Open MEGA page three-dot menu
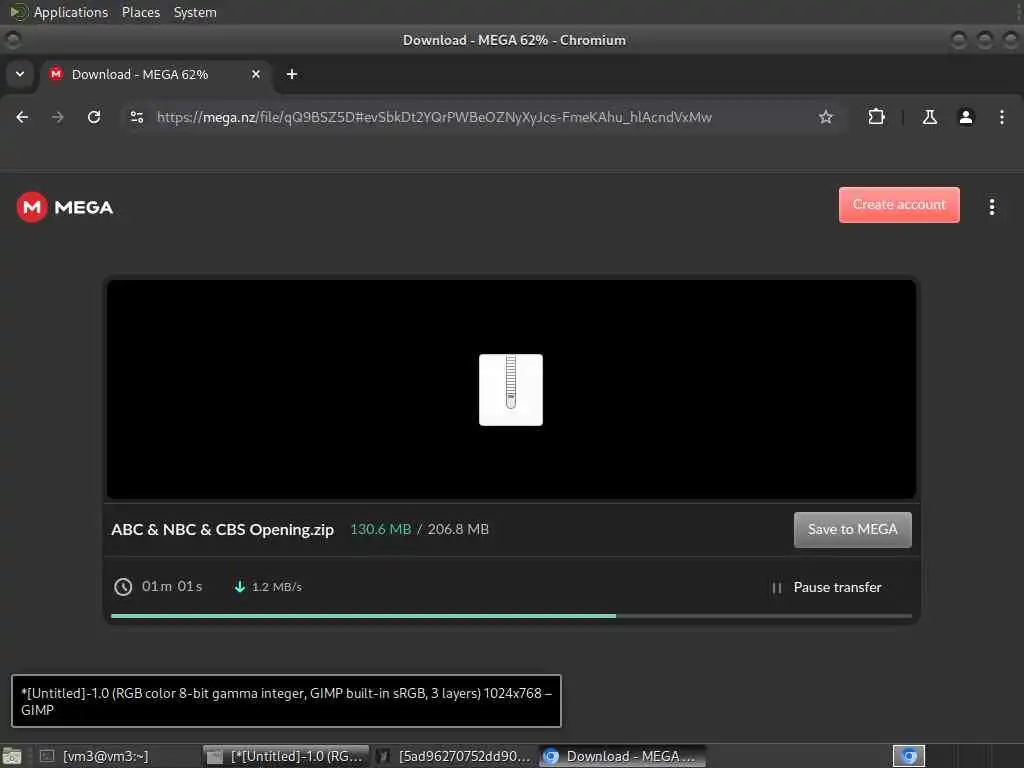The image size is (1024, 768). tap(991, 206)
